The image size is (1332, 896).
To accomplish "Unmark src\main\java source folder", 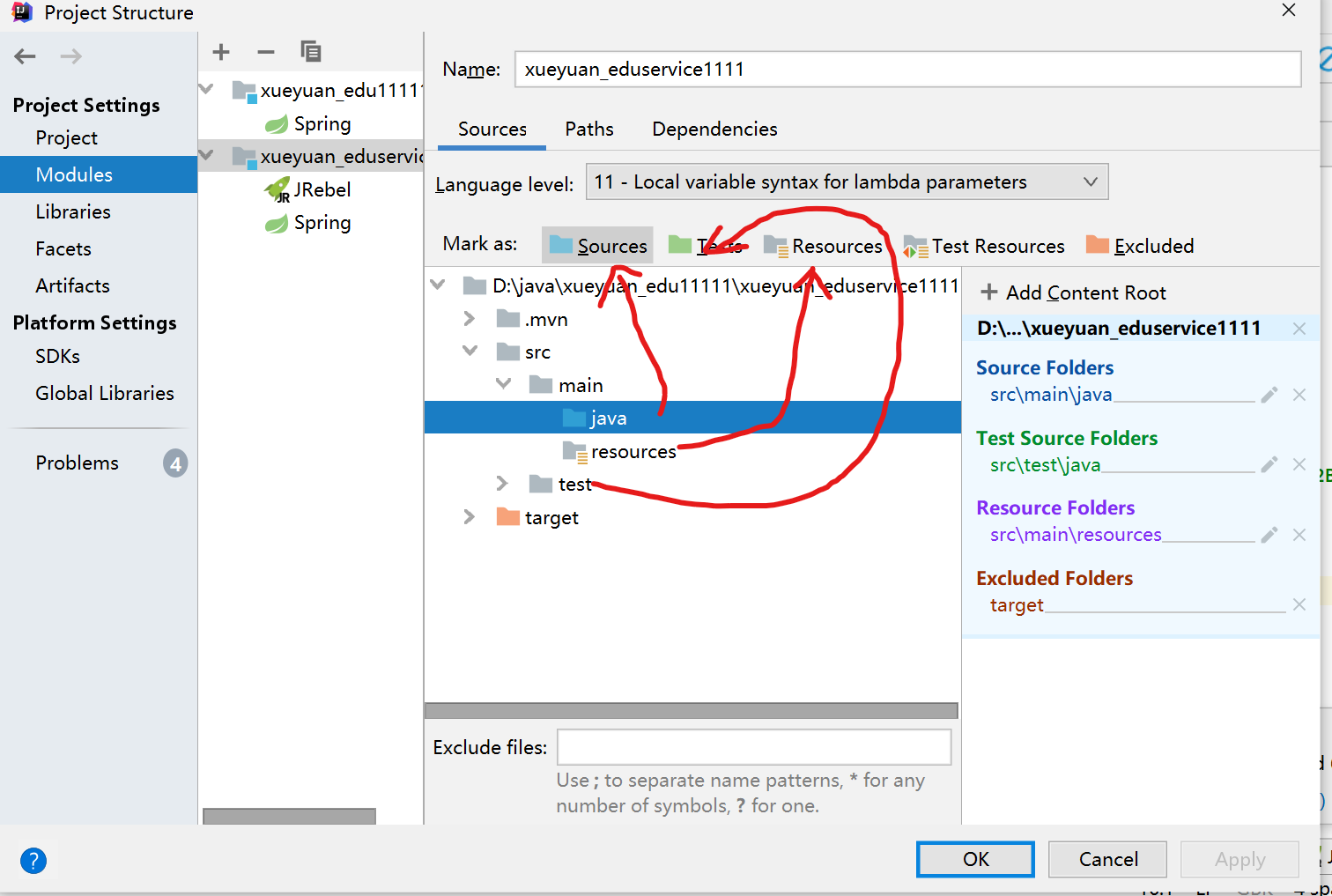I will [1299, 395].
